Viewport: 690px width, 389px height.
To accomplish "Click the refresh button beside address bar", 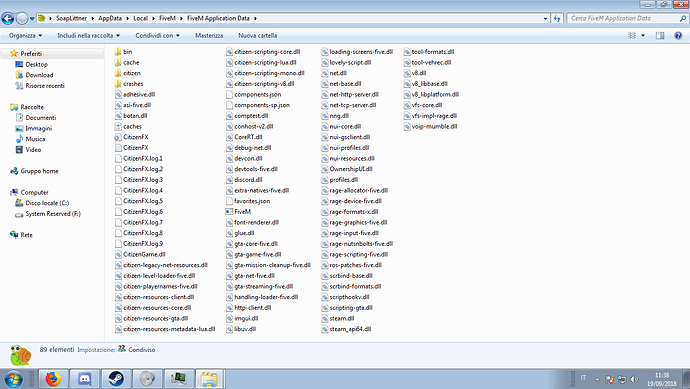I will pyautogui.click(x=557, y=18).
